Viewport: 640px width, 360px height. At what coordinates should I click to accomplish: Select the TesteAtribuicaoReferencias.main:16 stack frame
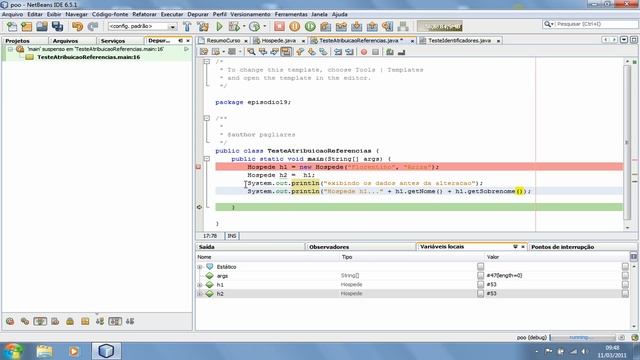tap(89, 57)
